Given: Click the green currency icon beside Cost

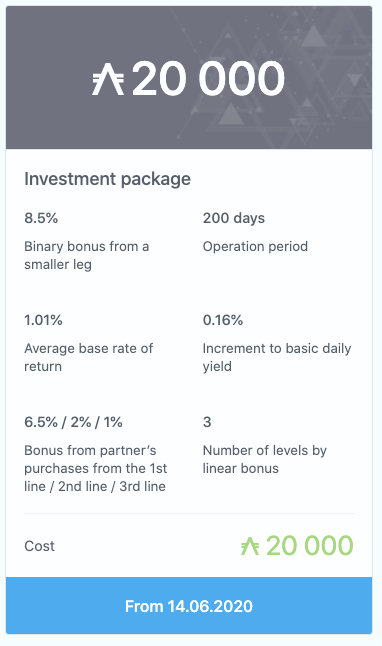Looking at the screenshot, I should (x=250, y=546).
